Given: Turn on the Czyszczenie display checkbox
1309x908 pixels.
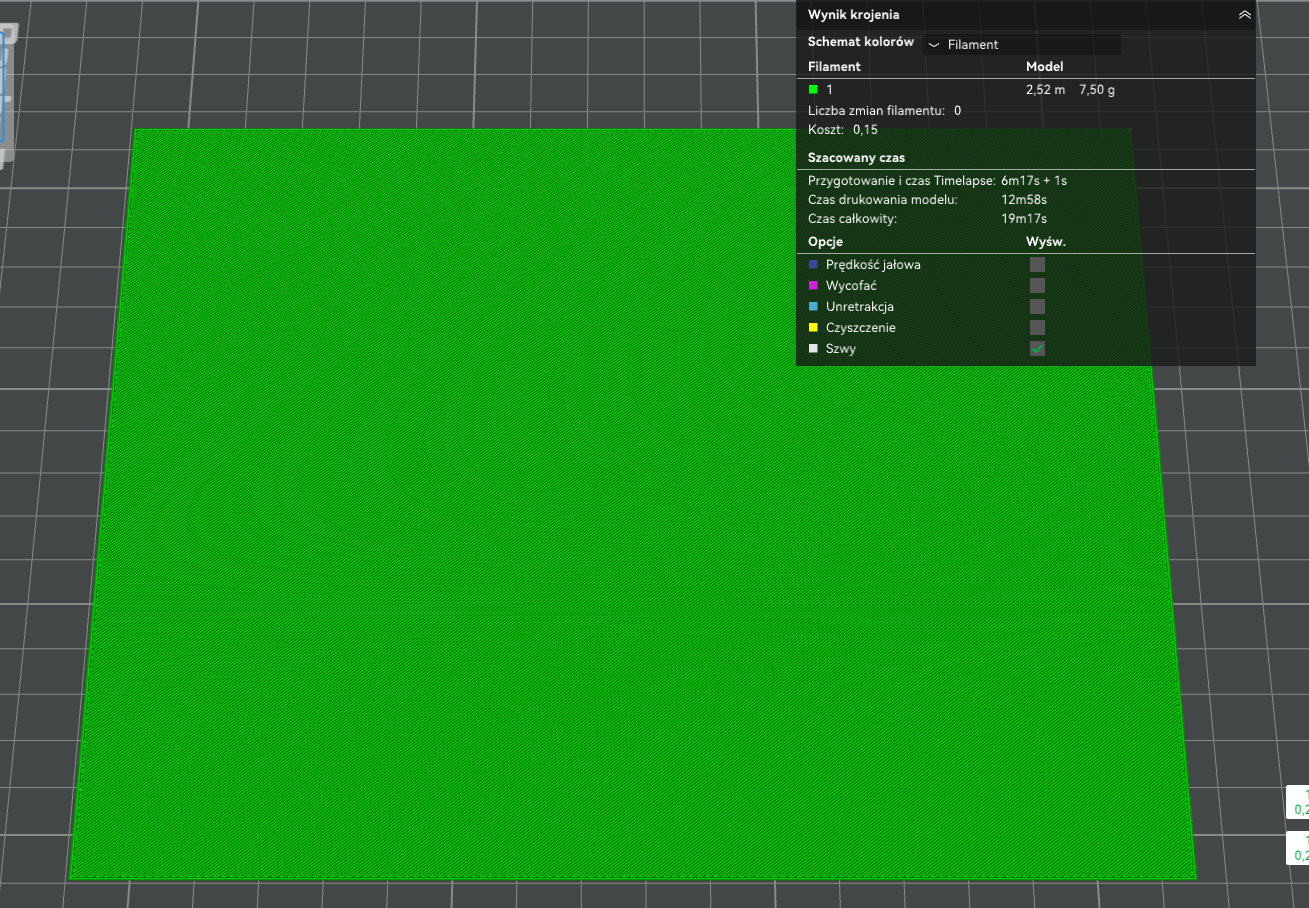Looking at the screenshot, I should click(x=1037, y=328).
